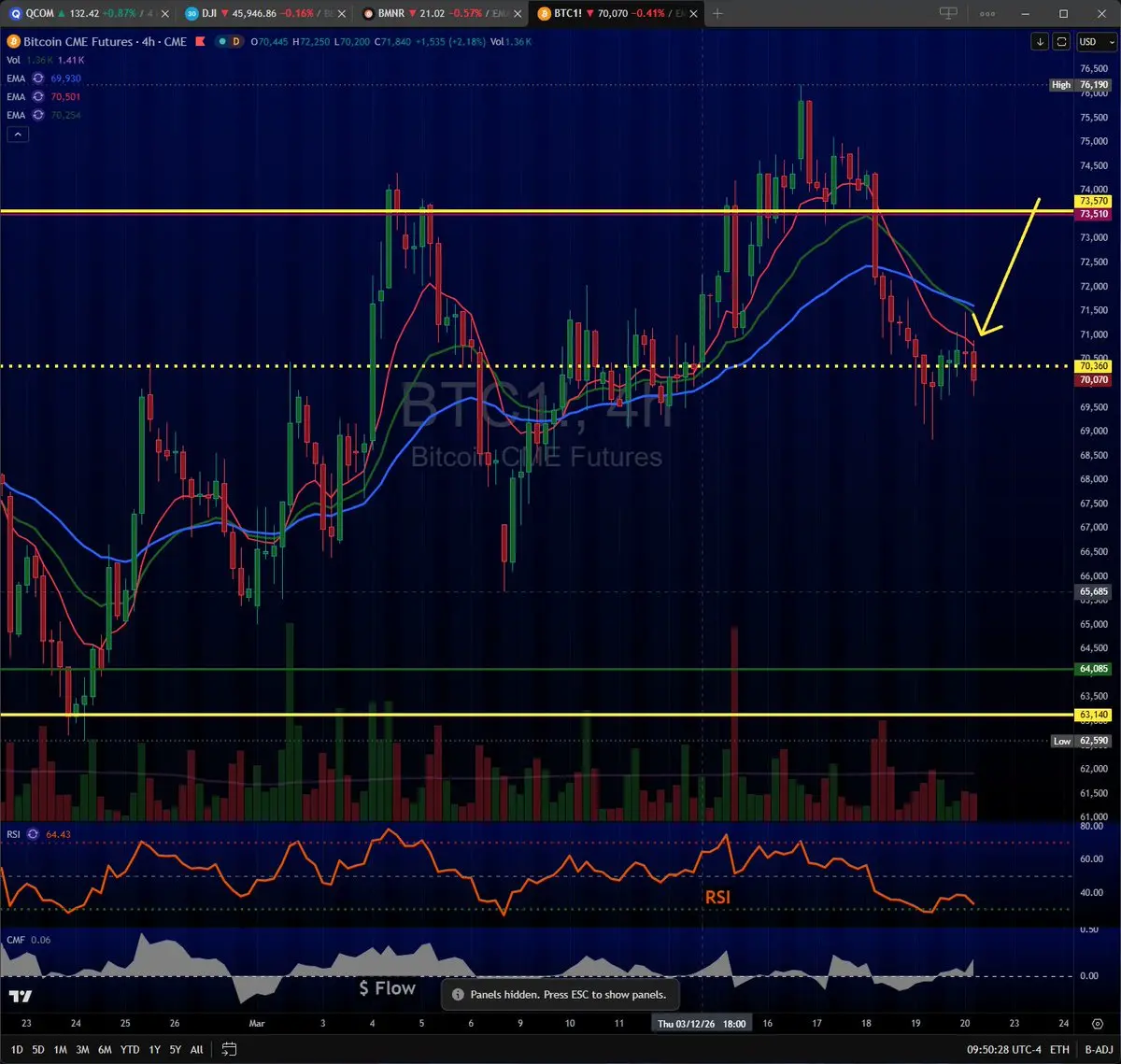Click the refresh icon beside RSI label
The height and width of the screenshot is (1064, 1121).
pos(33,834)
